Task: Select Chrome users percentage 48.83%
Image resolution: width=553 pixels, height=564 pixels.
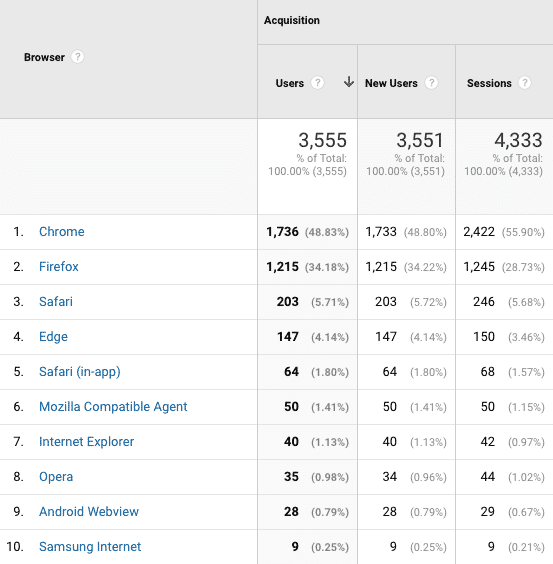Action: click(327, 232)
